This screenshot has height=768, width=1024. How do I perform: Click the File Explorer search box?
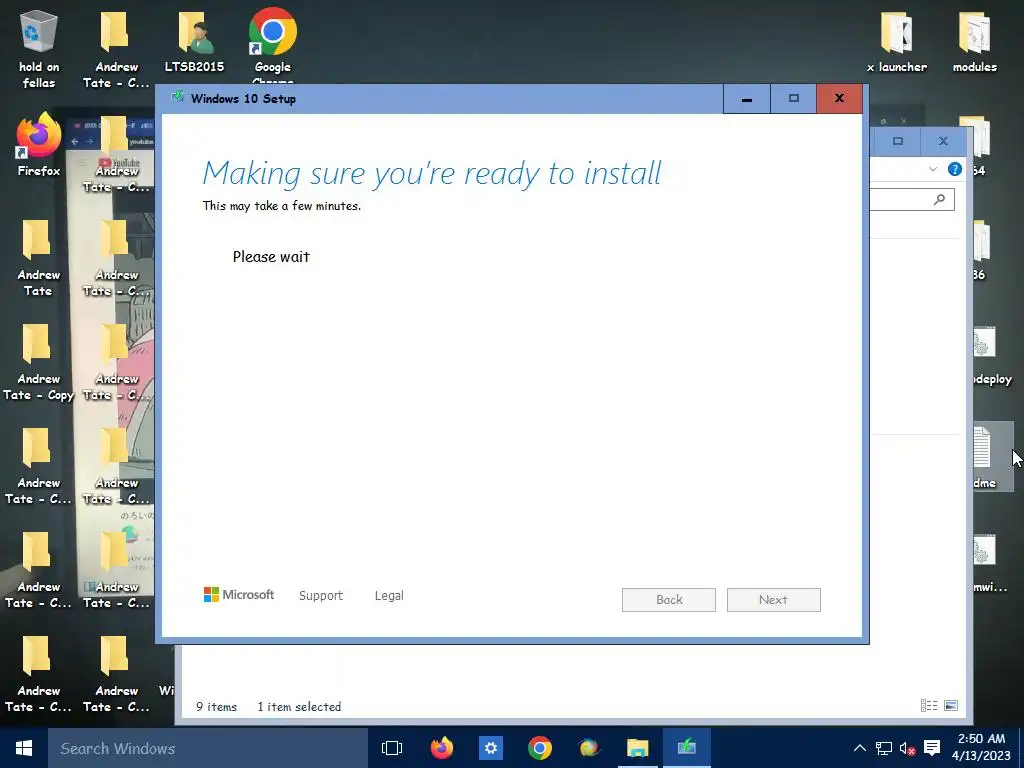[x=912, y=199]
